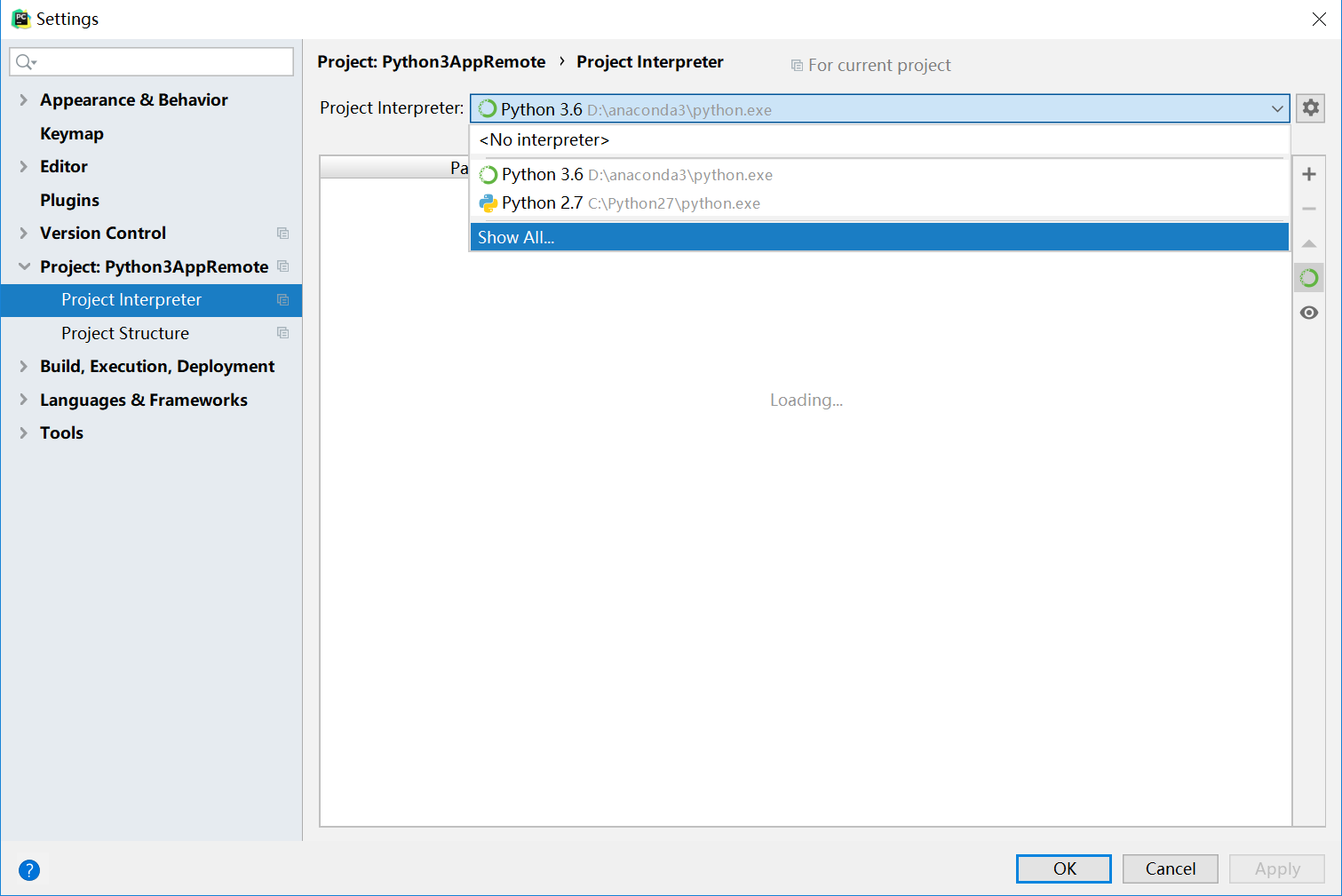Click the Loading... text in package table
1342x896 pixels.
point(806,400)
